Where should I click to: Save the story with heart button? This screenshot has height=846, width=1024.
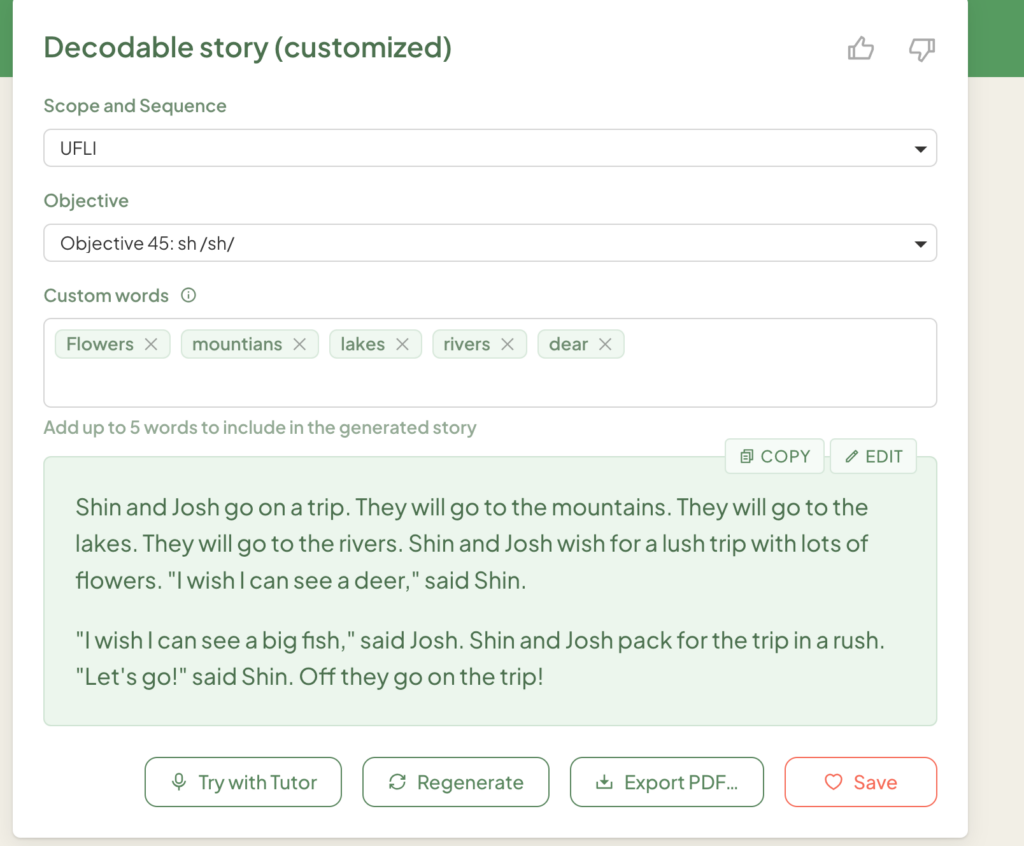click(861, 782)
